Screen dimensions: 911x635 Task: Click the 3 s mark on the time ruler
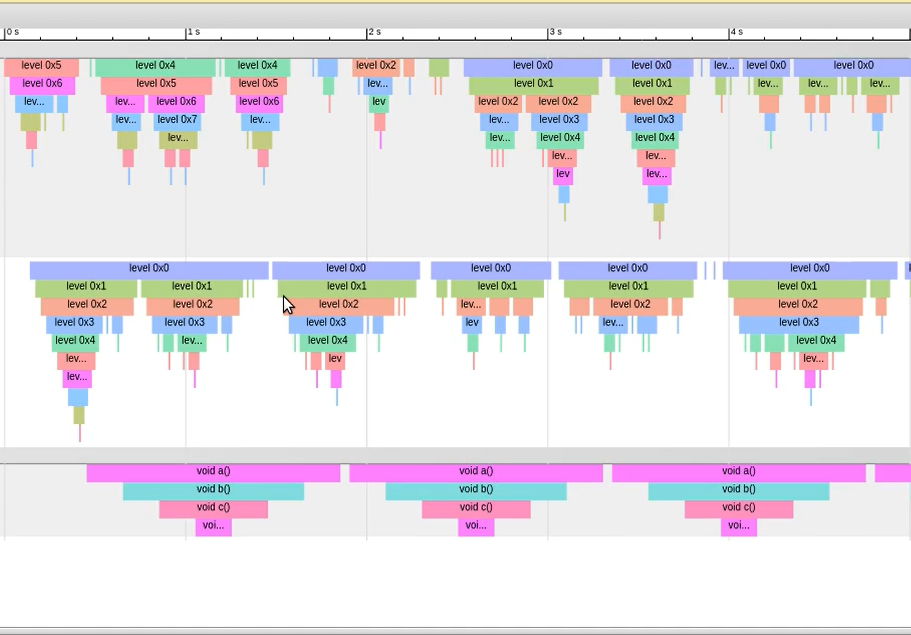point(549,33)
